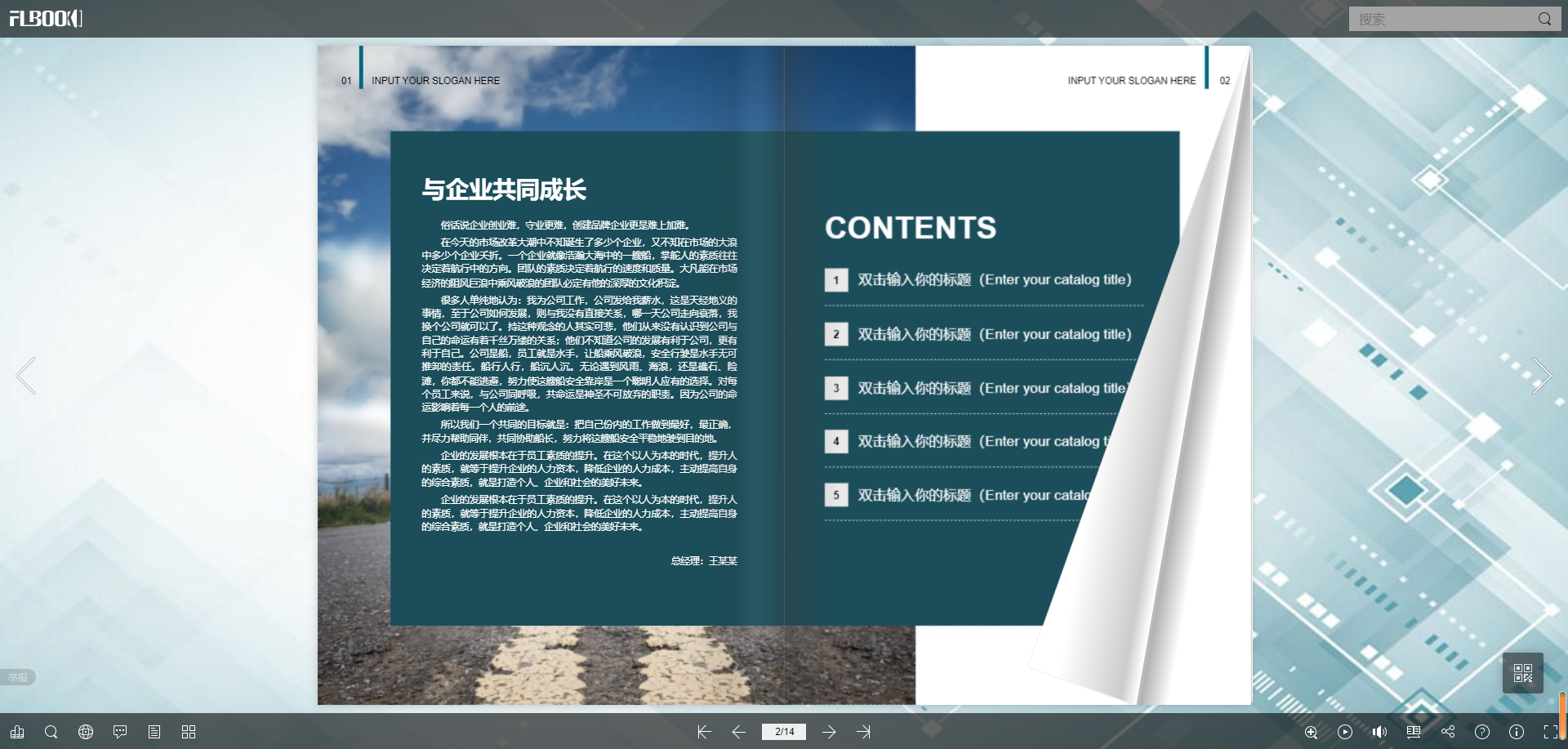Open the page thumbnails grid icon
This screenshot has width=1568, height=749.
(x=189, y=732)
